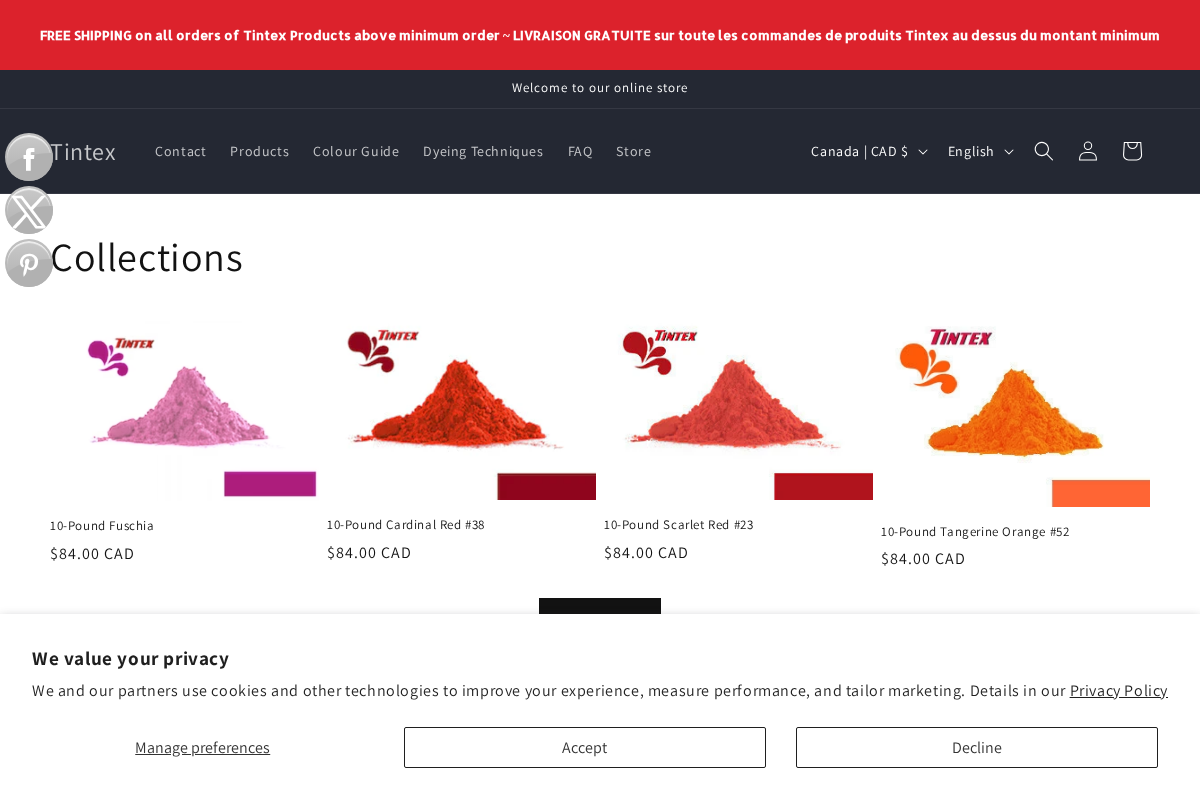
Task: Accept the cookie consent
Action: [x=584, y=747]
